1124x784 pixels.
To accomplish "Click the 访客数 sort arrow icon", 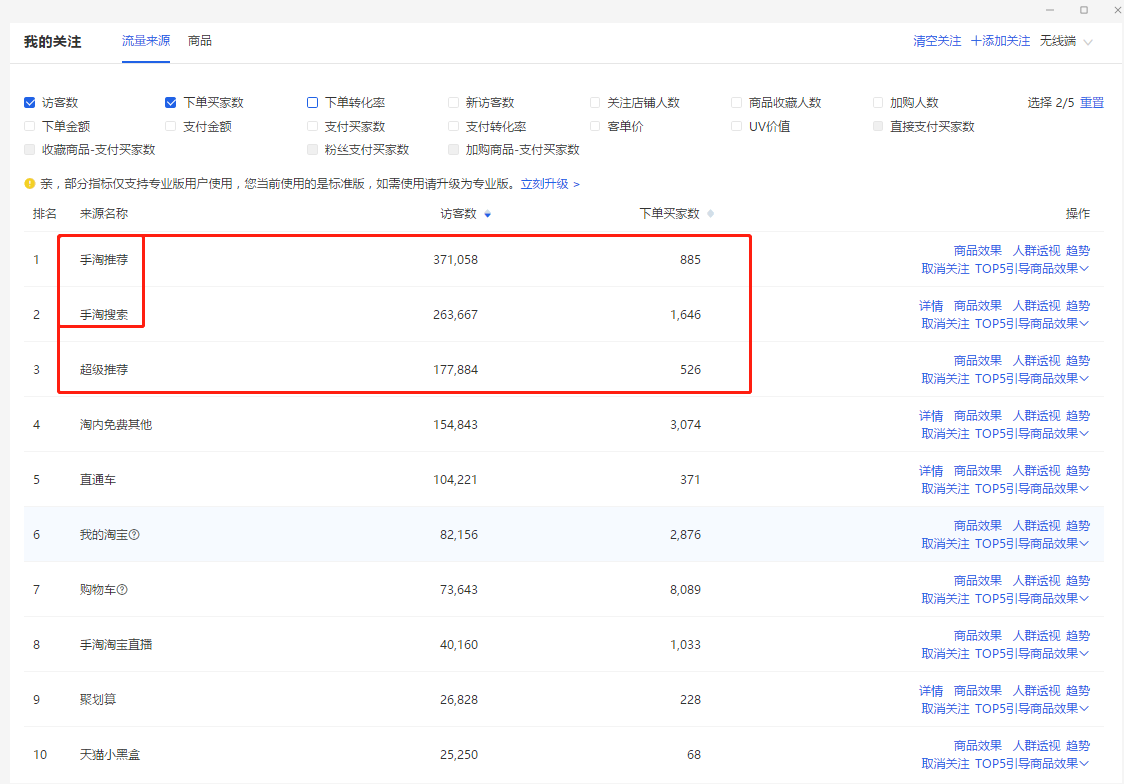I will pyautogui.click(x=487, y=214).
